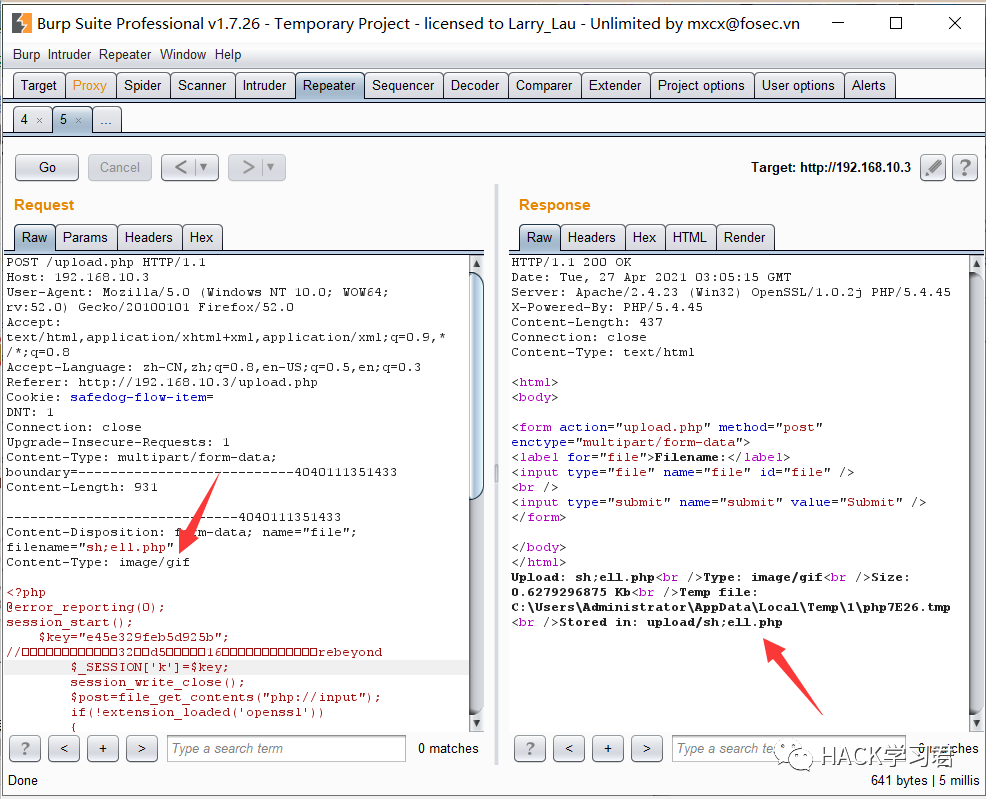Switch to the Sequencer tab
Viewport: 986px width, 799px height.
[403, 85]
